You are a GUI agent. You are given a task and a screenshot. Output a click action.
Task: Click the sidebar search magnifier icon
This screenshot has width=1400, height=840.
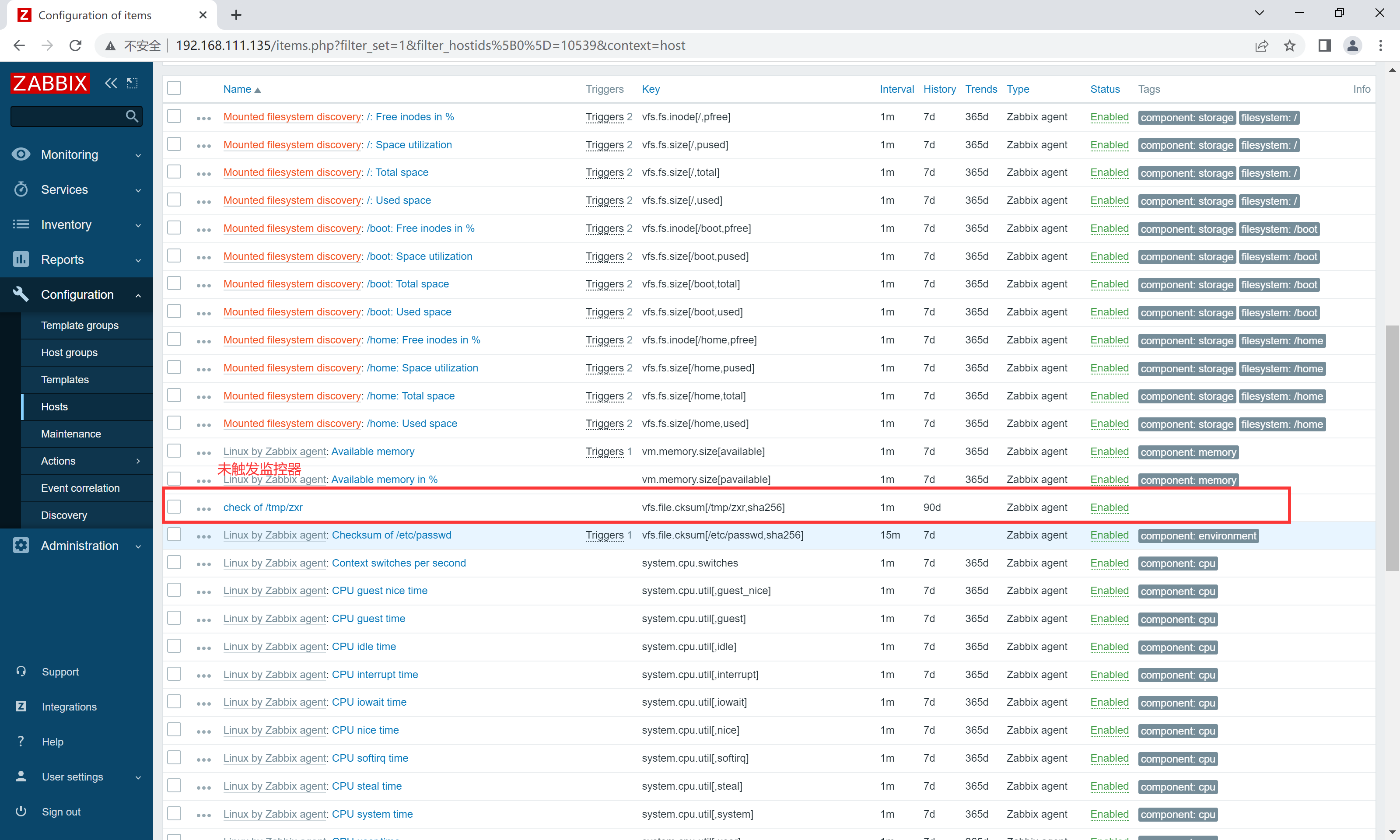coord(132,116)
